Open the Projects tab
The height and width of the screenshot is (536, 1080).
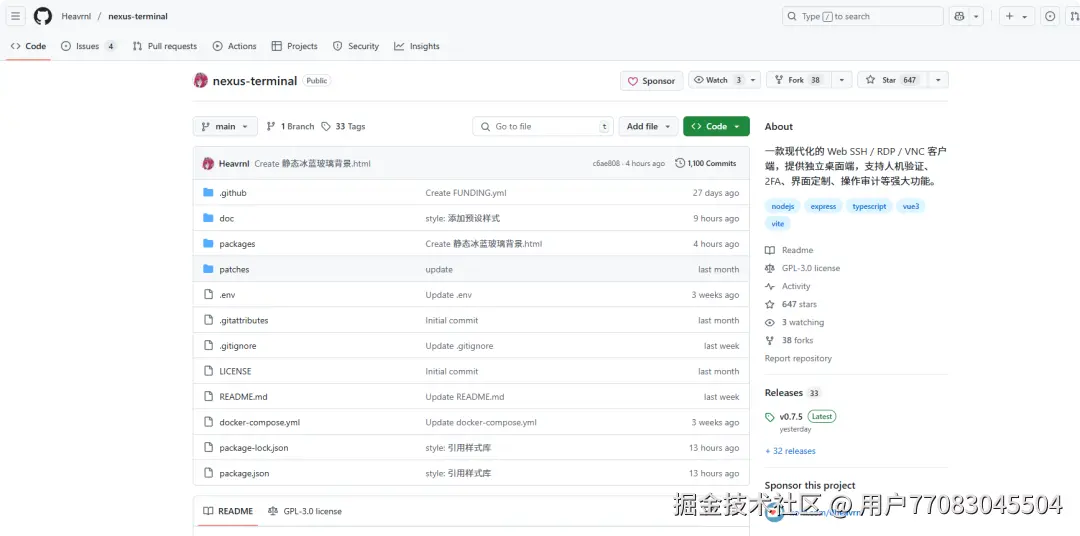click(x=295, y=46)
